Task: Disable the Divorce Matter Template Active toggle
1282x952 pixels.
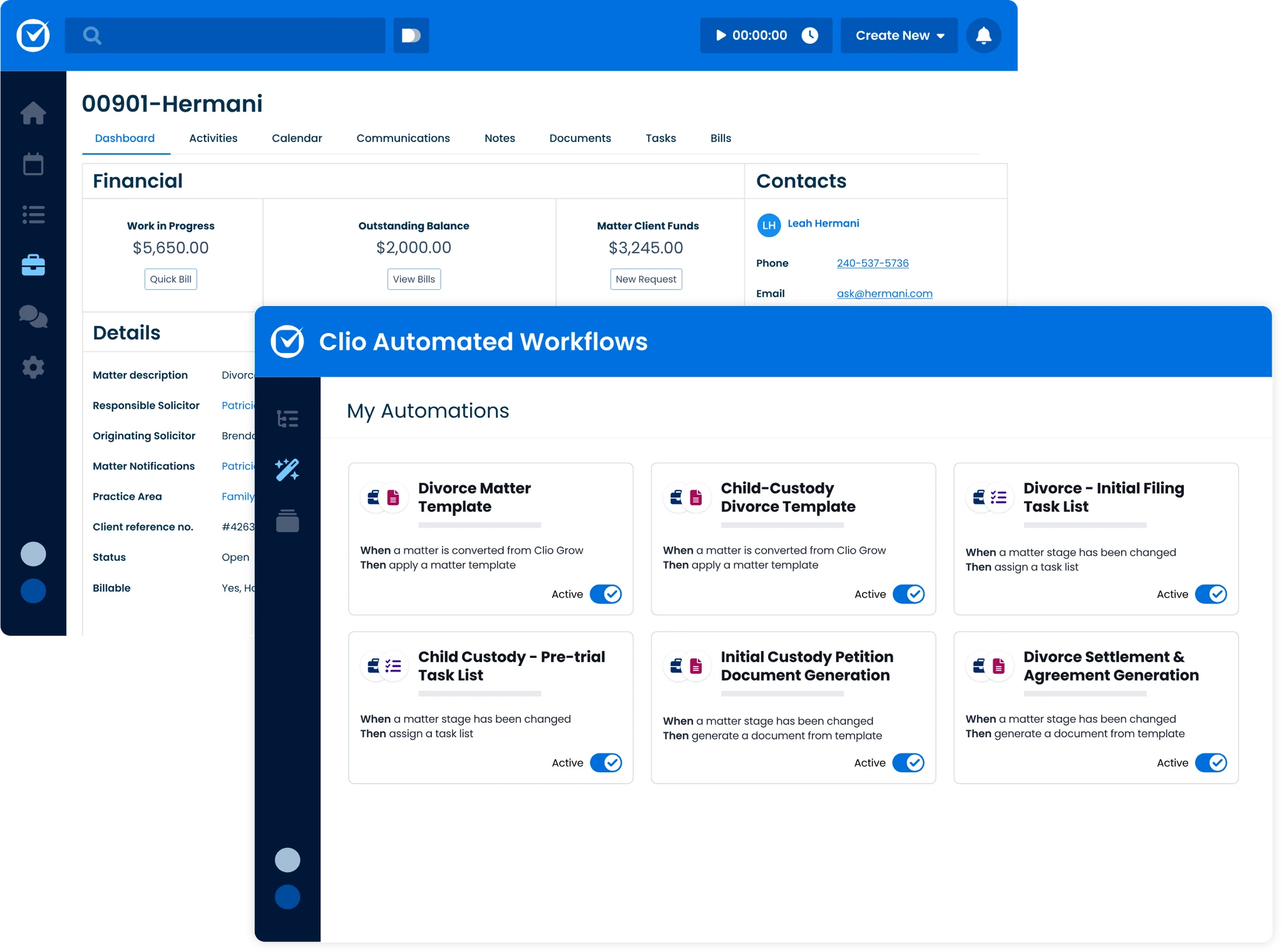Action: click(x=605, y=594)
